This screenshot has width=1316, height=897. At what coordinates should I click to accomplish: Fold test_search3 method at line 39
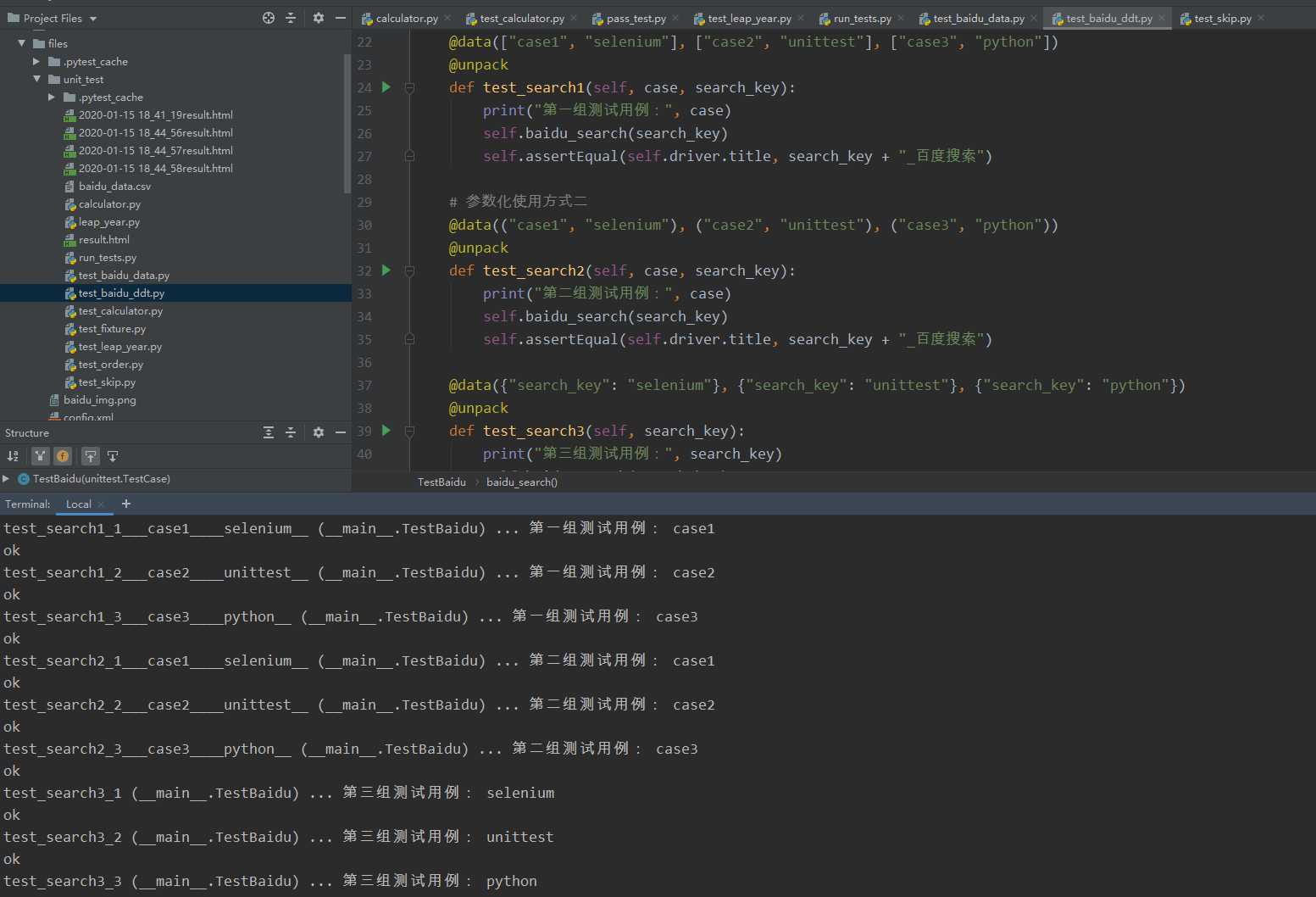[409, 431]
